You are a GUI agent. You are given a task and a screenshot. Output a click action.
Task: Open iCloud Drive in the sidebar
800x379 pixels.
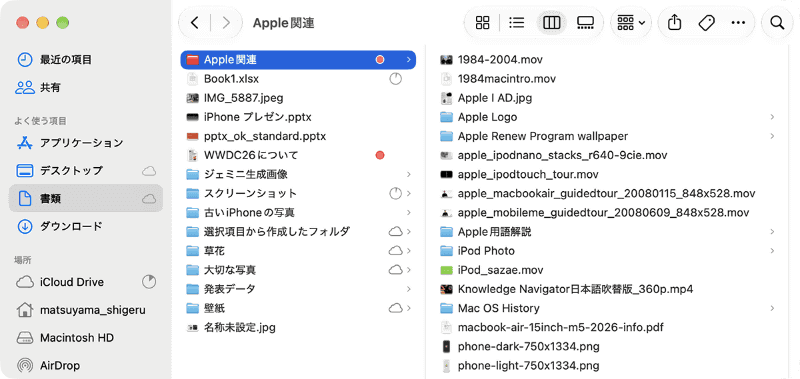point(86,282)
